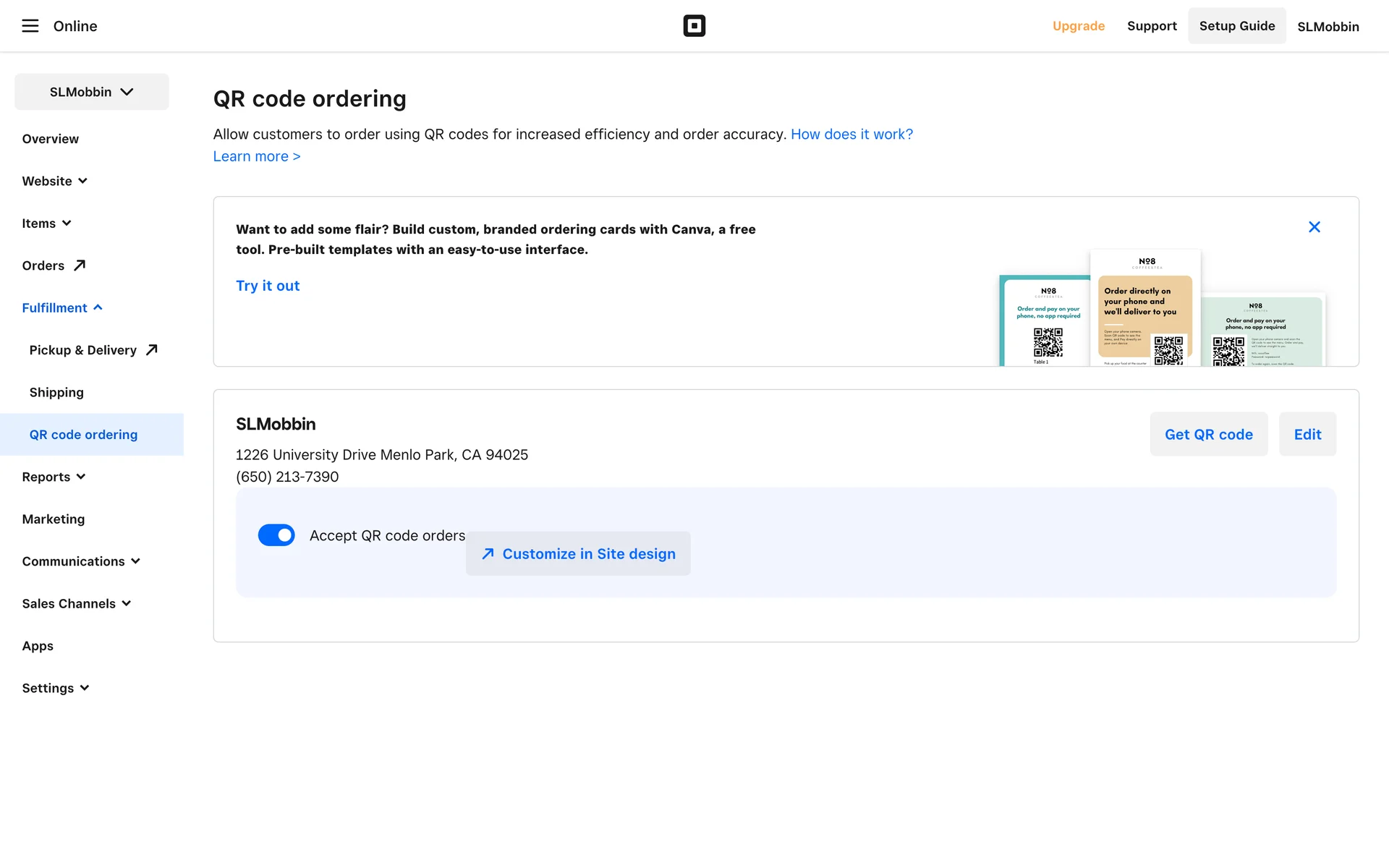Viewport: 1389px width, 868px height.
Task: Click the green QR ordering card thumbnail
Action: click(1262, 331)
